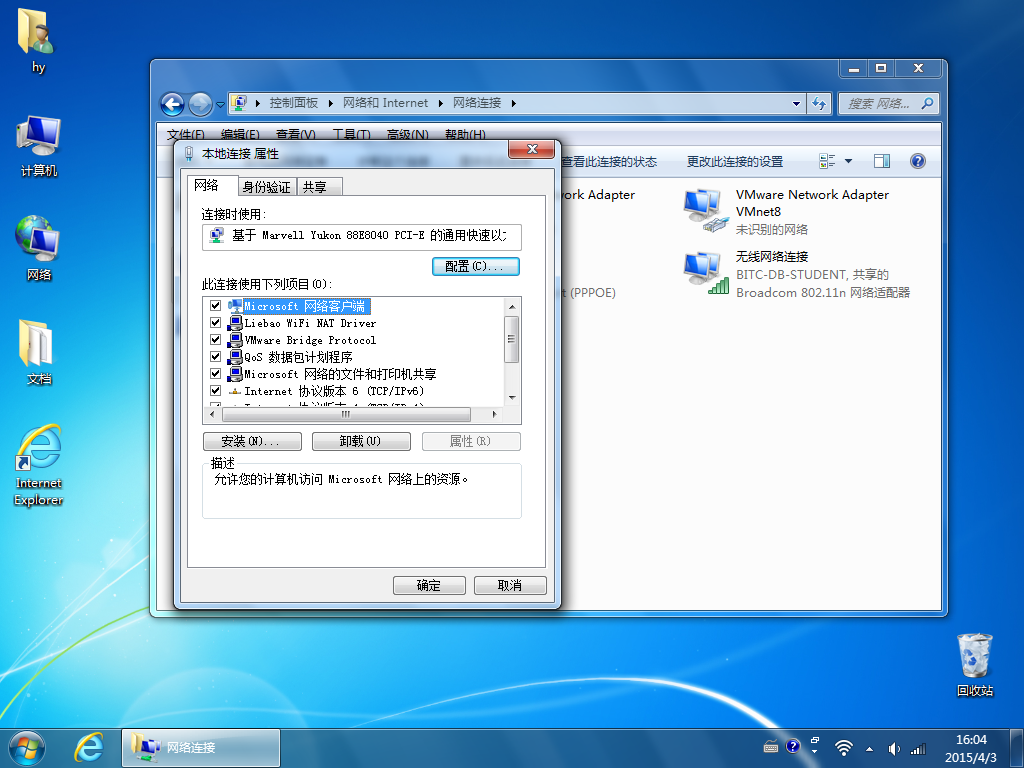Uncheck the VMware Bridge Protocol checkbox
Viewport: 1024px width, 768px height.
[216, 340]
